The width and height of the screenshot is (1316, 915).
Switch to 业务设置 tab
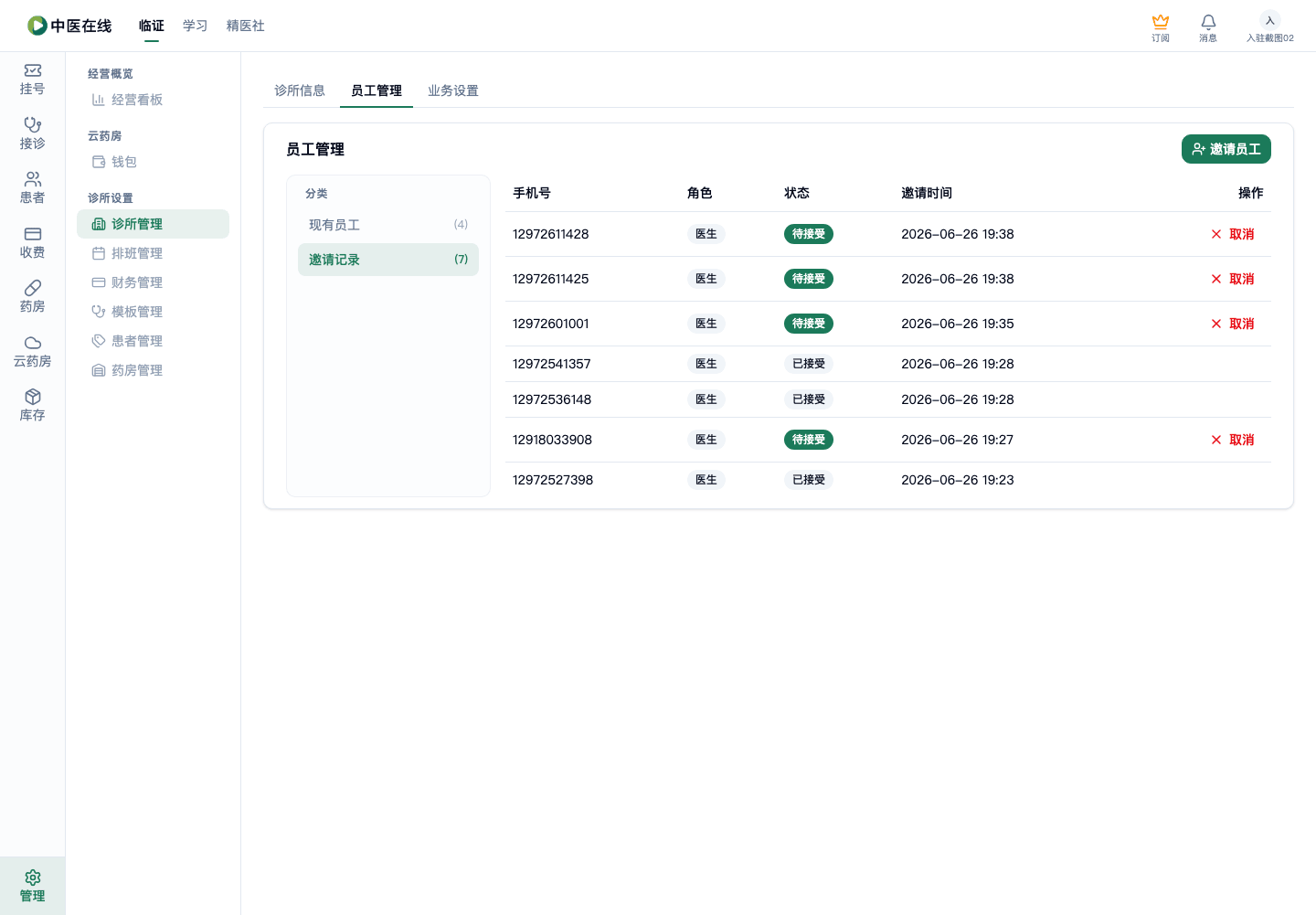click(x=453, y=90)
